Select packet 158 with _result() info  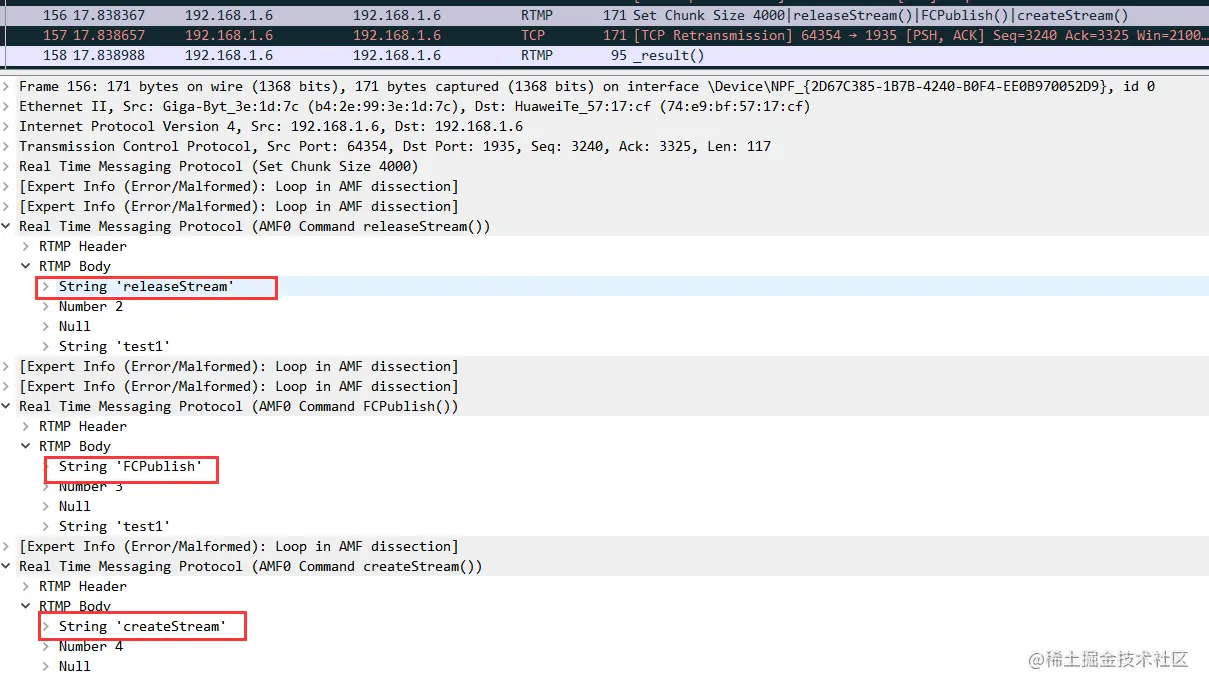(x=400, y=55)
